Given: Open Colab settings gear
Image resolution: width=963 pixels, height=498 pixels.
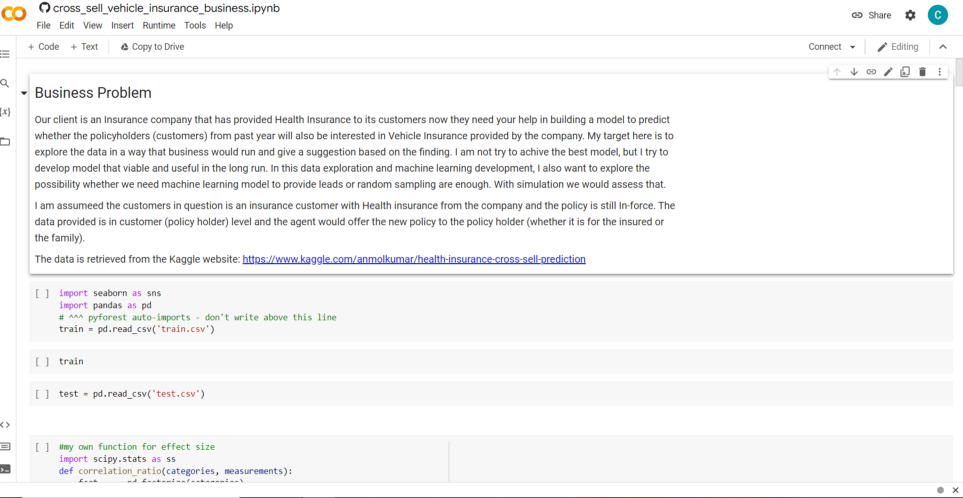Looking at the screenshot, I should click(x=910, y=15).
